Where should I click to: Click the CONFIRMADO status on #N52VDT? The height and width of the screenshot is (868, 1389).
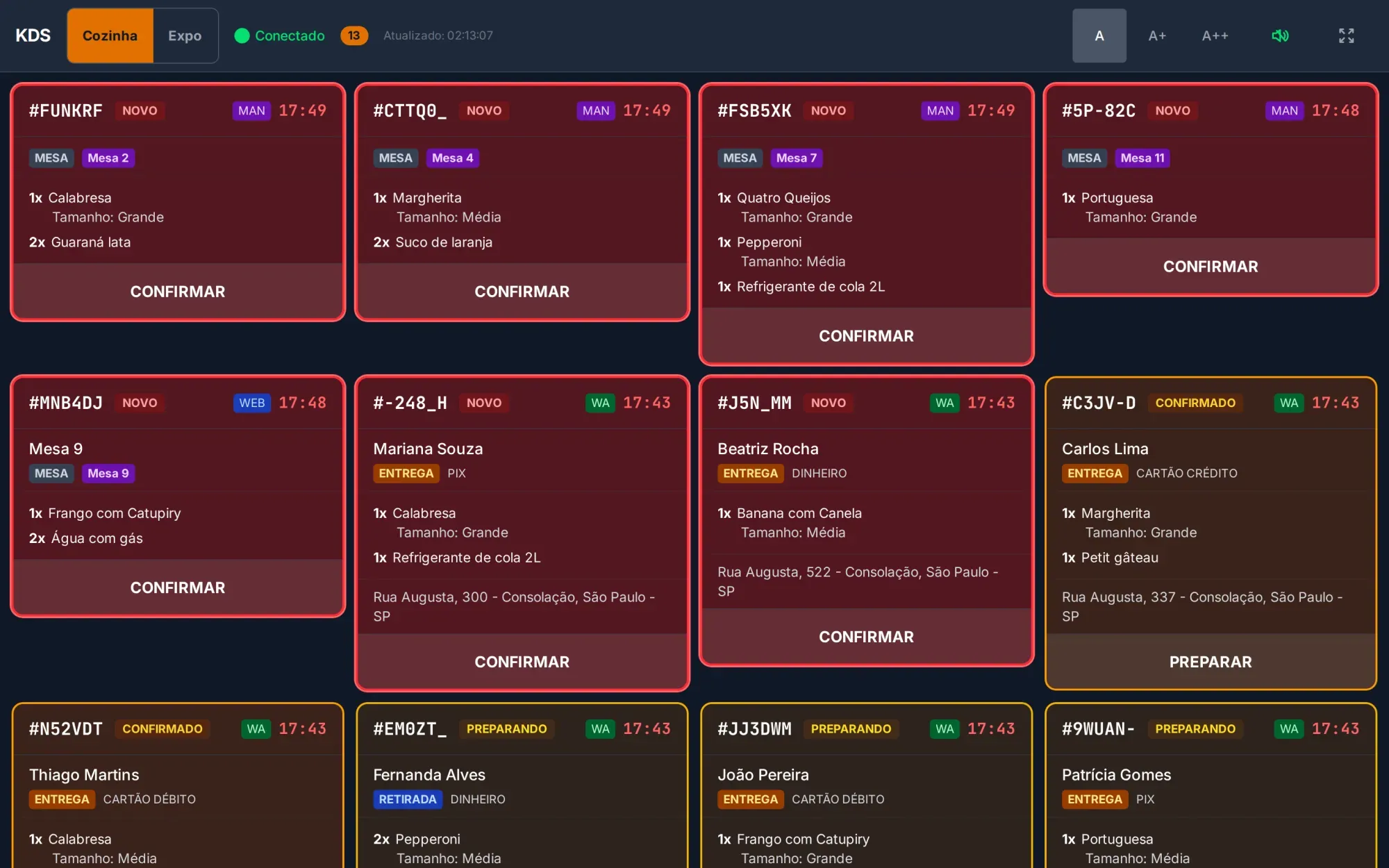click(x=163, y=729)
